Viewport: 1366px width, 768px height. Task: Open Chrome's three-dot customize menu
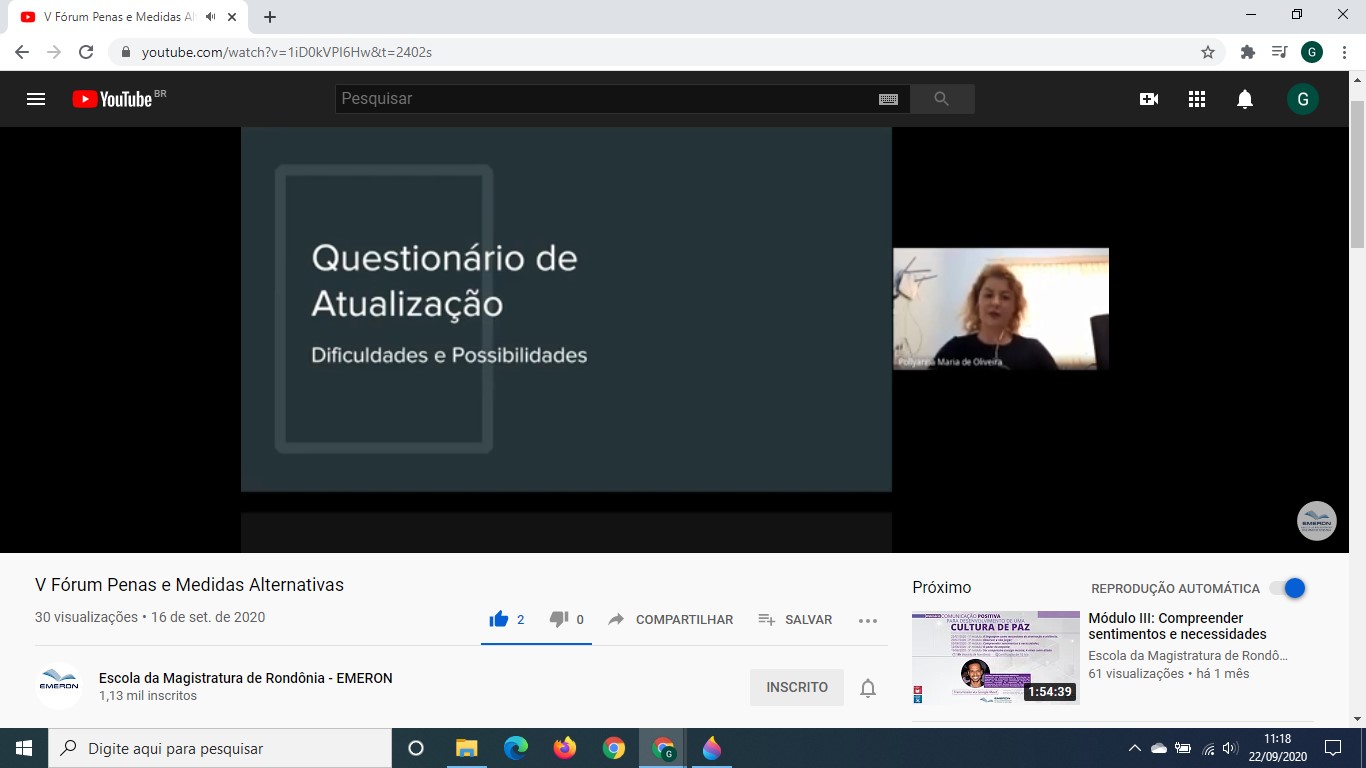pos(1345,52)
